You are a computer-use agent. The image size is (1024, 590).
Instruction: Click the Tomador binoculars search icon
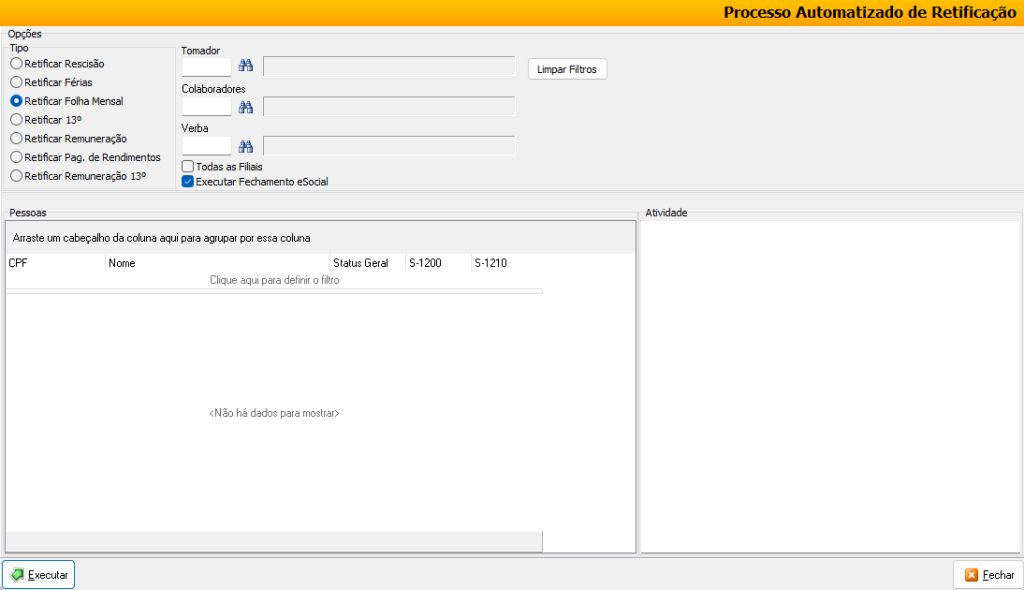[x=246, y=67]
